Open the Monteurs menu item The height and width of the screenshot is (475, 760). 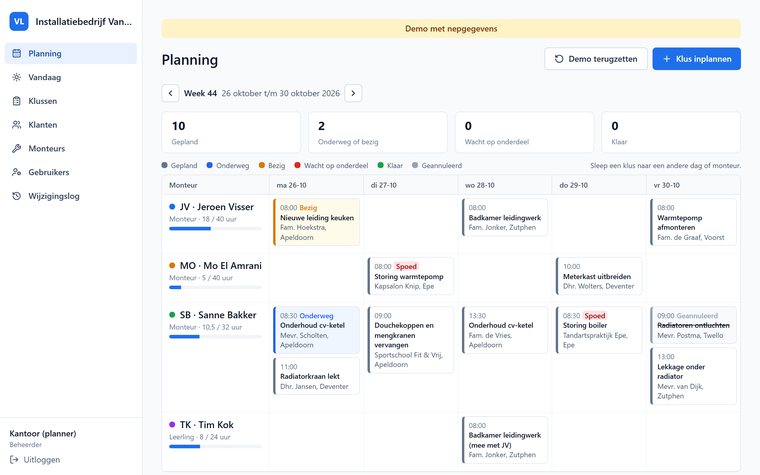point(71,148)
